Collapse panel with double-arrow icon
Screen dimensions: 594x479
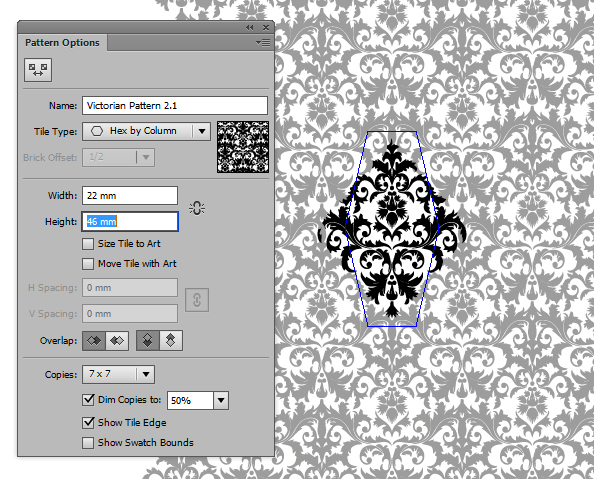249,27
